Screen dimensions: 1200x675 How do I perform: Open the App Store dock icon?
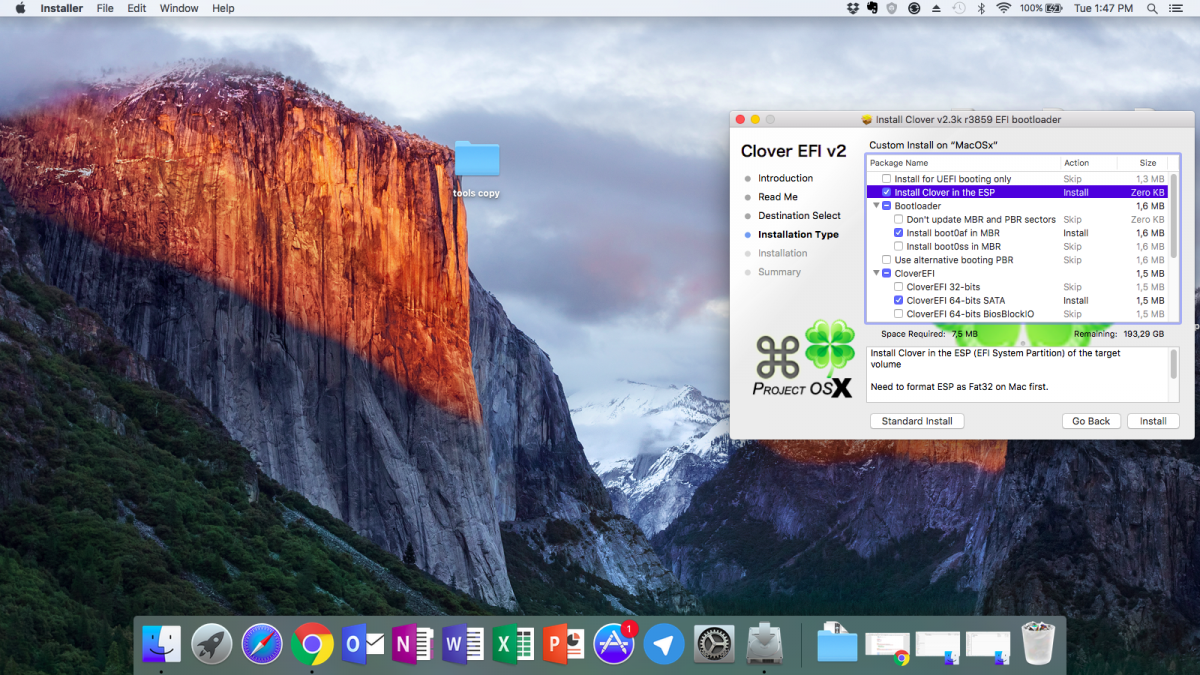pos(614,645)
